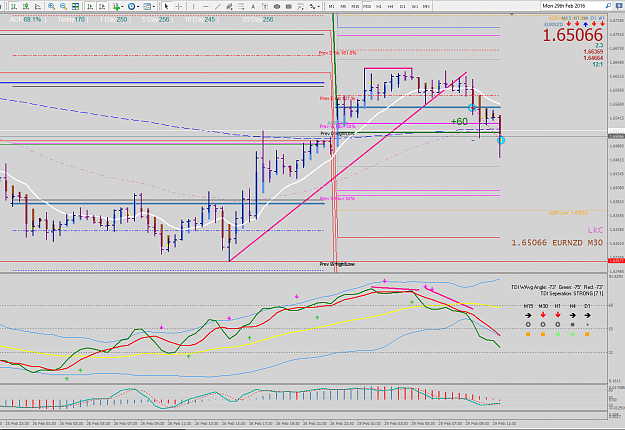
Task: Click the 'ADR Low' orange label
Action: 568,213
